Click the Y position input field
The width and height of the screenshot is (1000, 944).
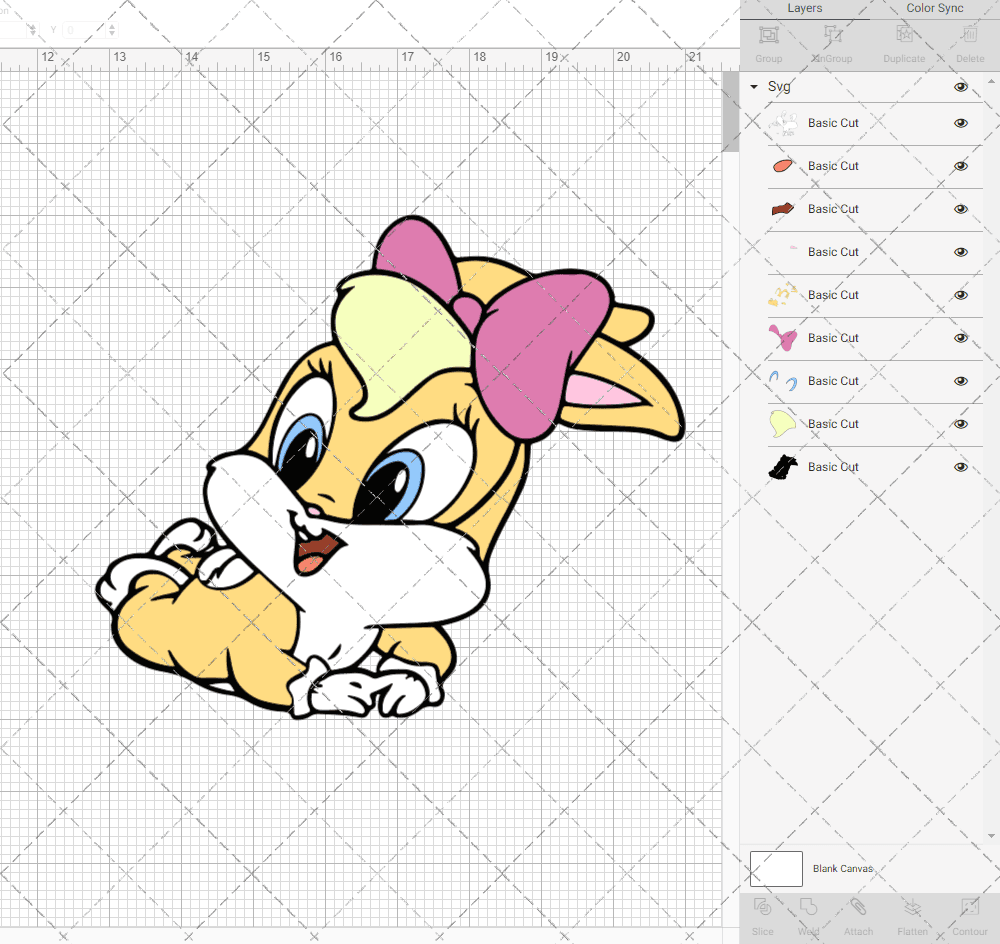pos(85,29)
